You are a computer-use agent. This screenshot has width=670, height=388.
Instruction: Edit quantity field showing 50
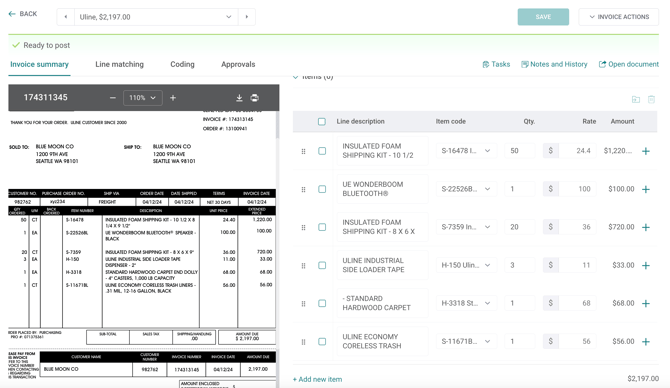click(x=519, y=151)
